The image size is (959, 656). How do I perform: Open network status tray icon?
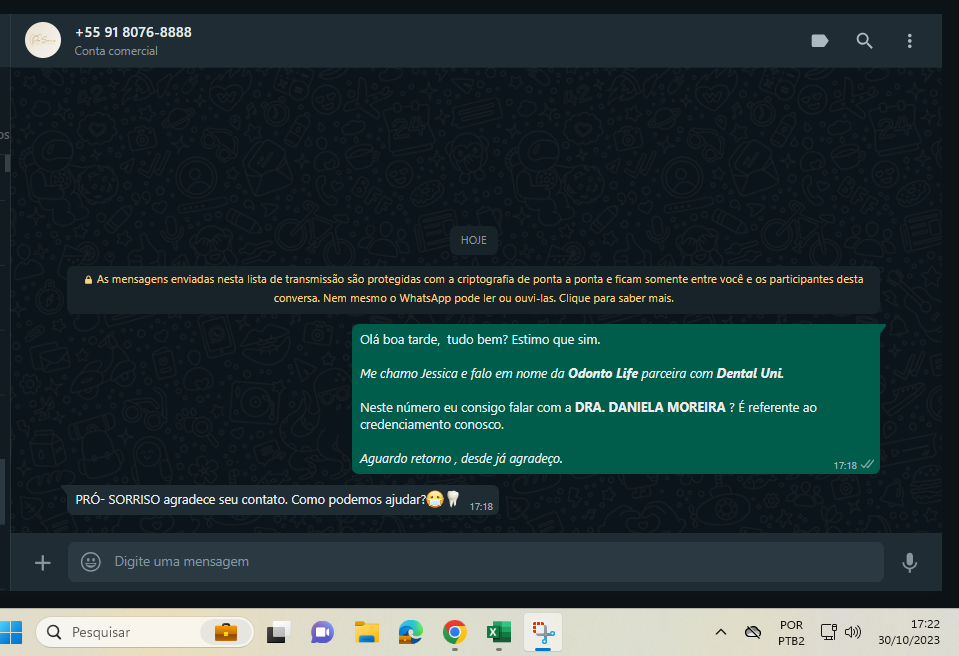[x=829, y=632]
